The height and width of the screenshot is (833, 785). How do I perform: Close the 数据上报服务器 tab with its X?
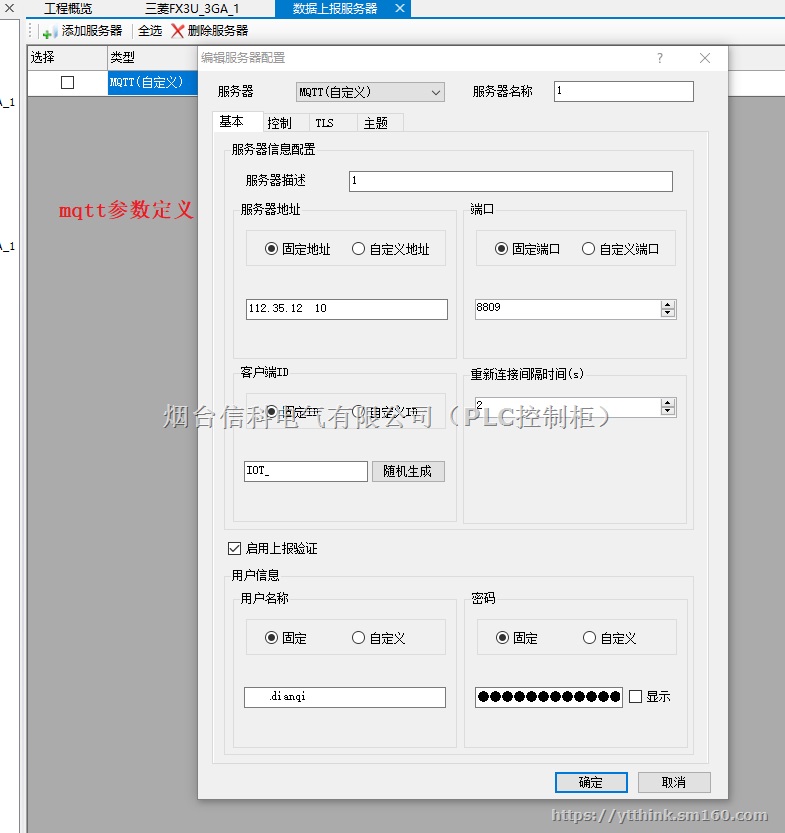point(400,8)
